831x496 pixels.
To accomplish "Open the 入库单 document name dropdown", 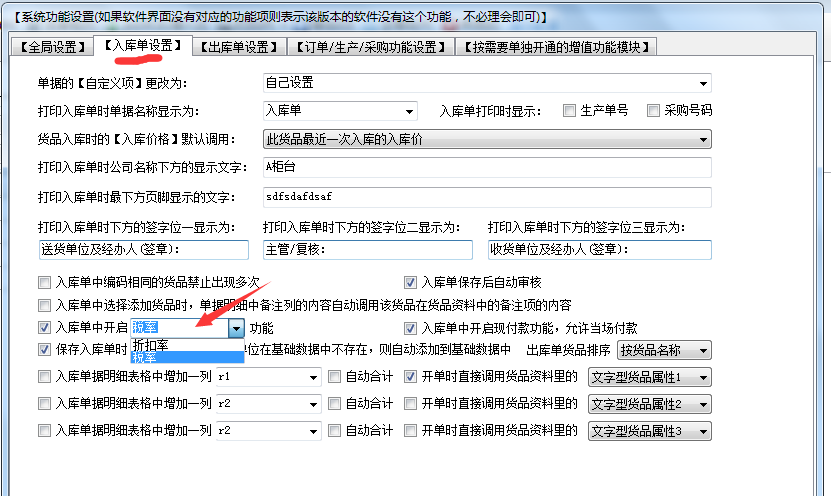I will (x=409, y=111).
